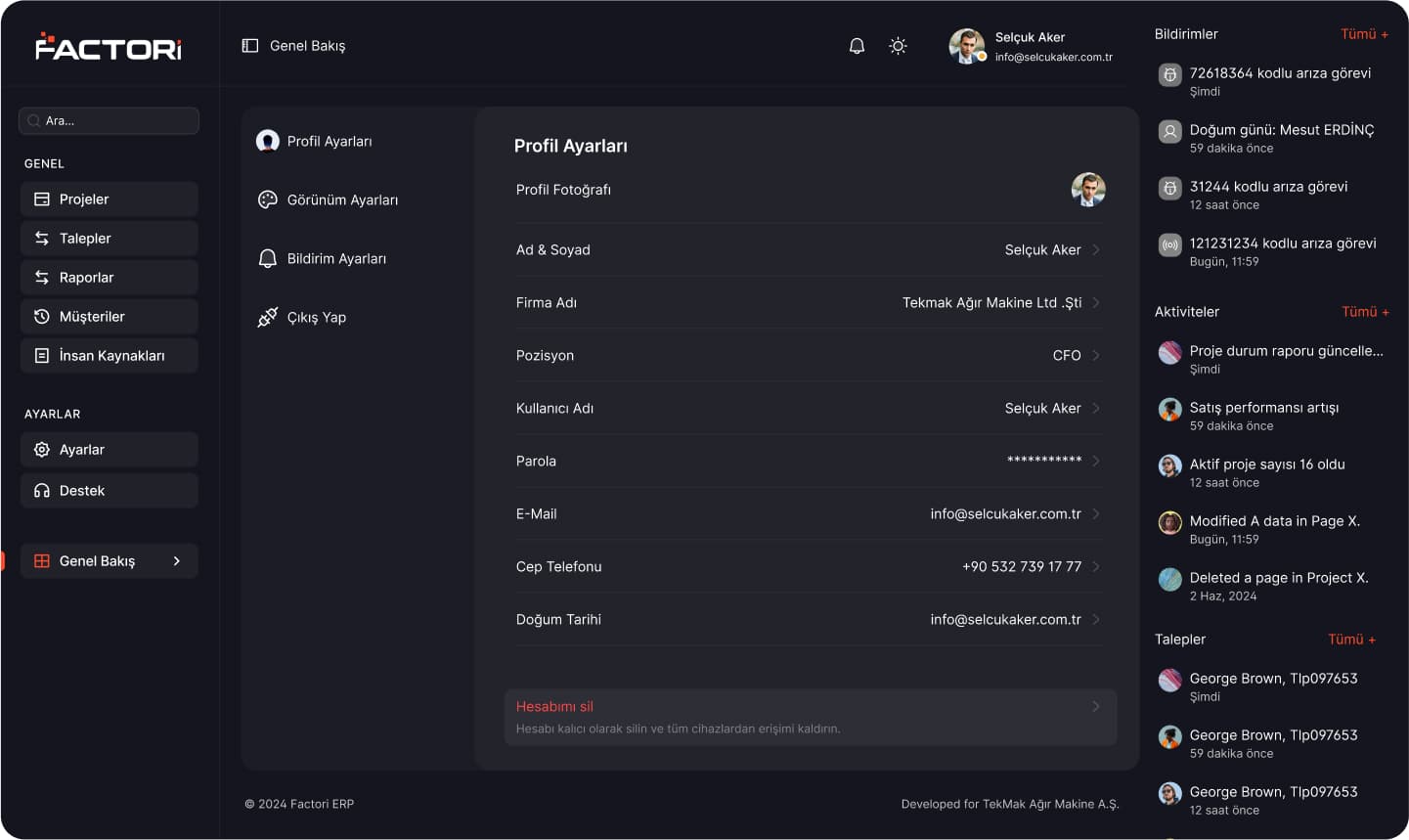Screen dimensions: 1409x840
Task: Expand the Cep Telefonu row
Action: click(x=809, y=567)
